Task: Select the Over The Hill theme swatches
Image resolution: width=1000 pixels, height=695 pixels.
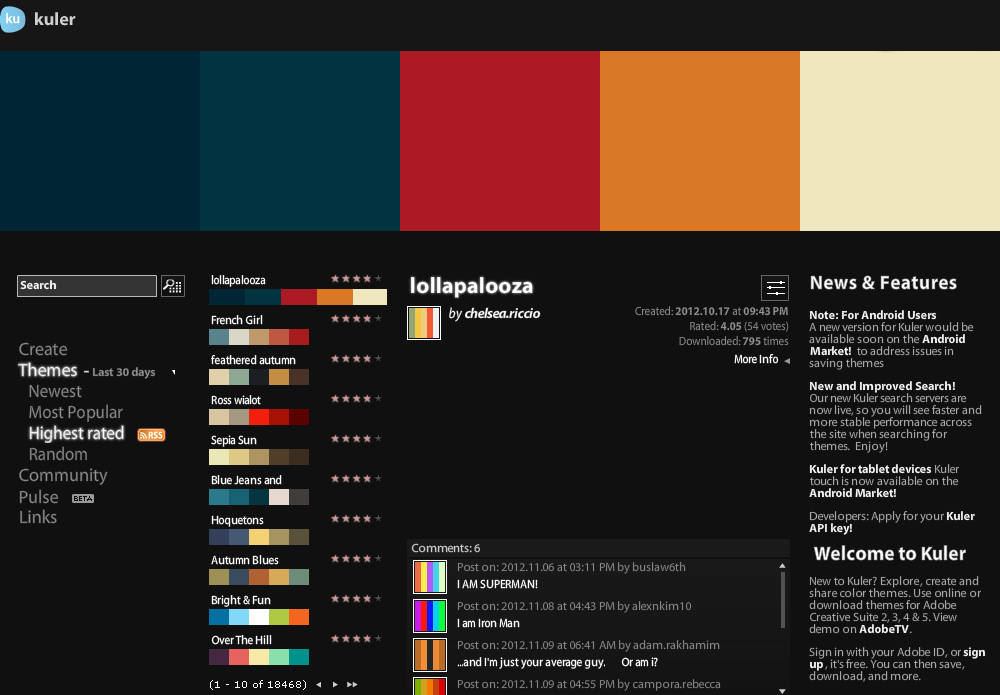Action: point(259,657)
